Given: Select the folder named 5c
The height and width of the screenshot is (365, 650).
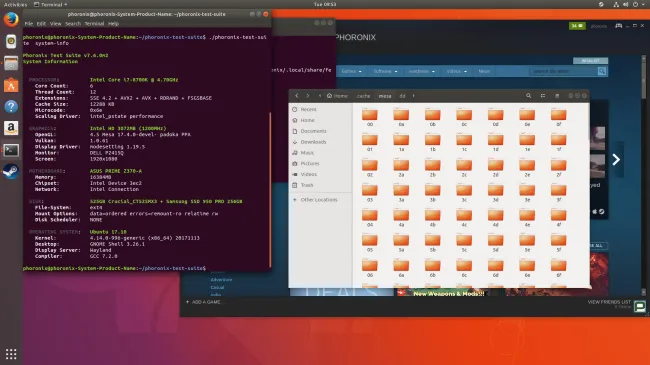Looking at the screenshot, I should point(464,243).
